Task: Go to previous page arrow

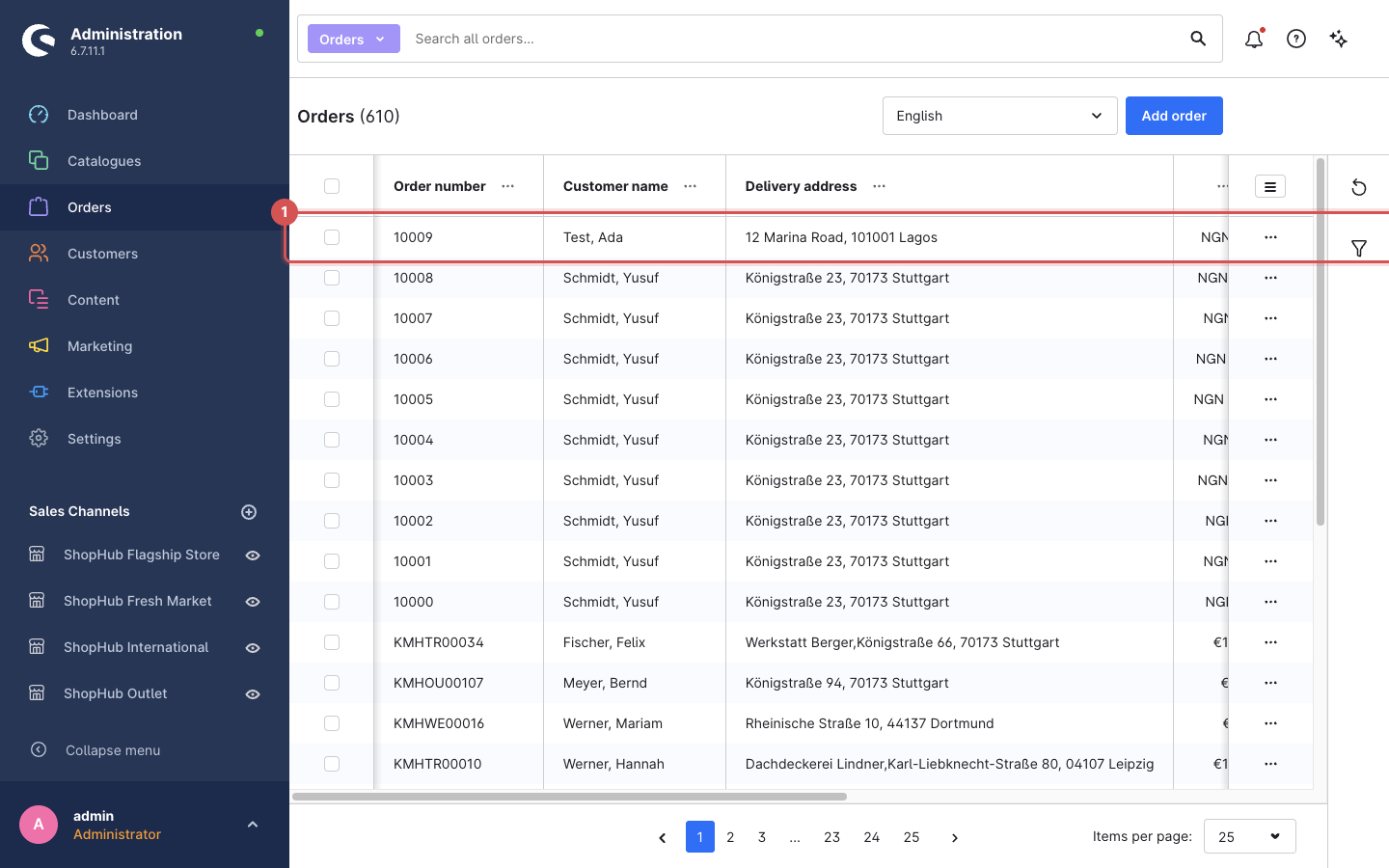Action: pyautogui.click(x=662, y=837)
